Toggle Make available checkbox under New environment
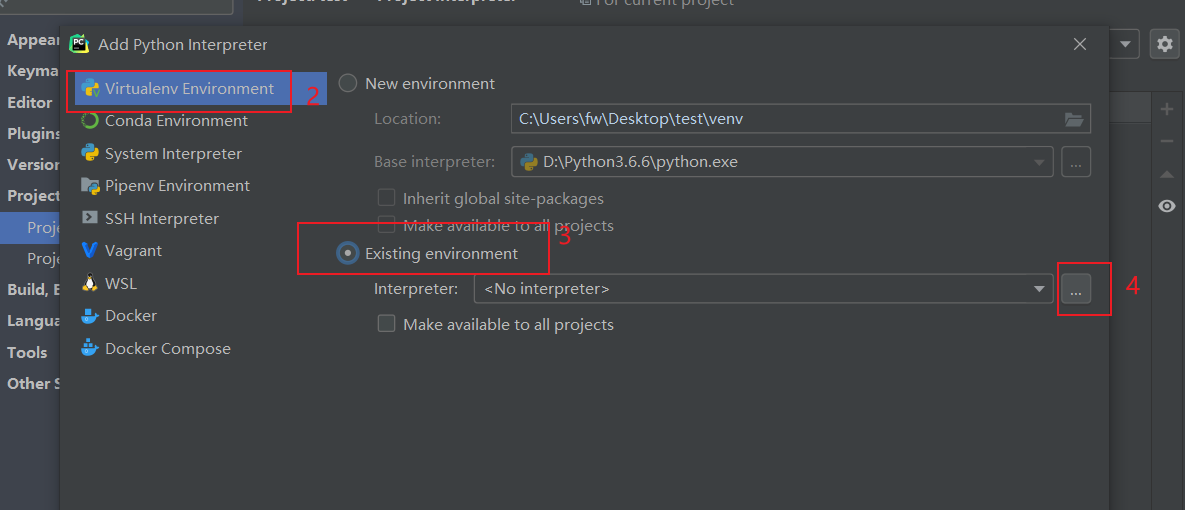Screen dimensions: 1185x510 (386, 224)
